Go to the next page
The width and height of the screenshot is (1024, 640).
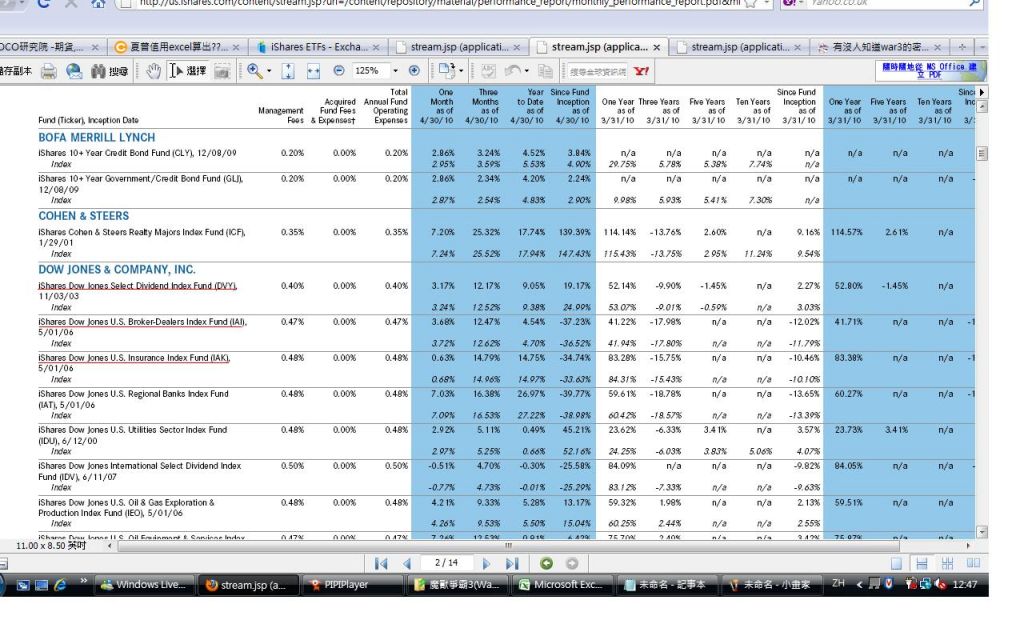(x=486, y=564)
